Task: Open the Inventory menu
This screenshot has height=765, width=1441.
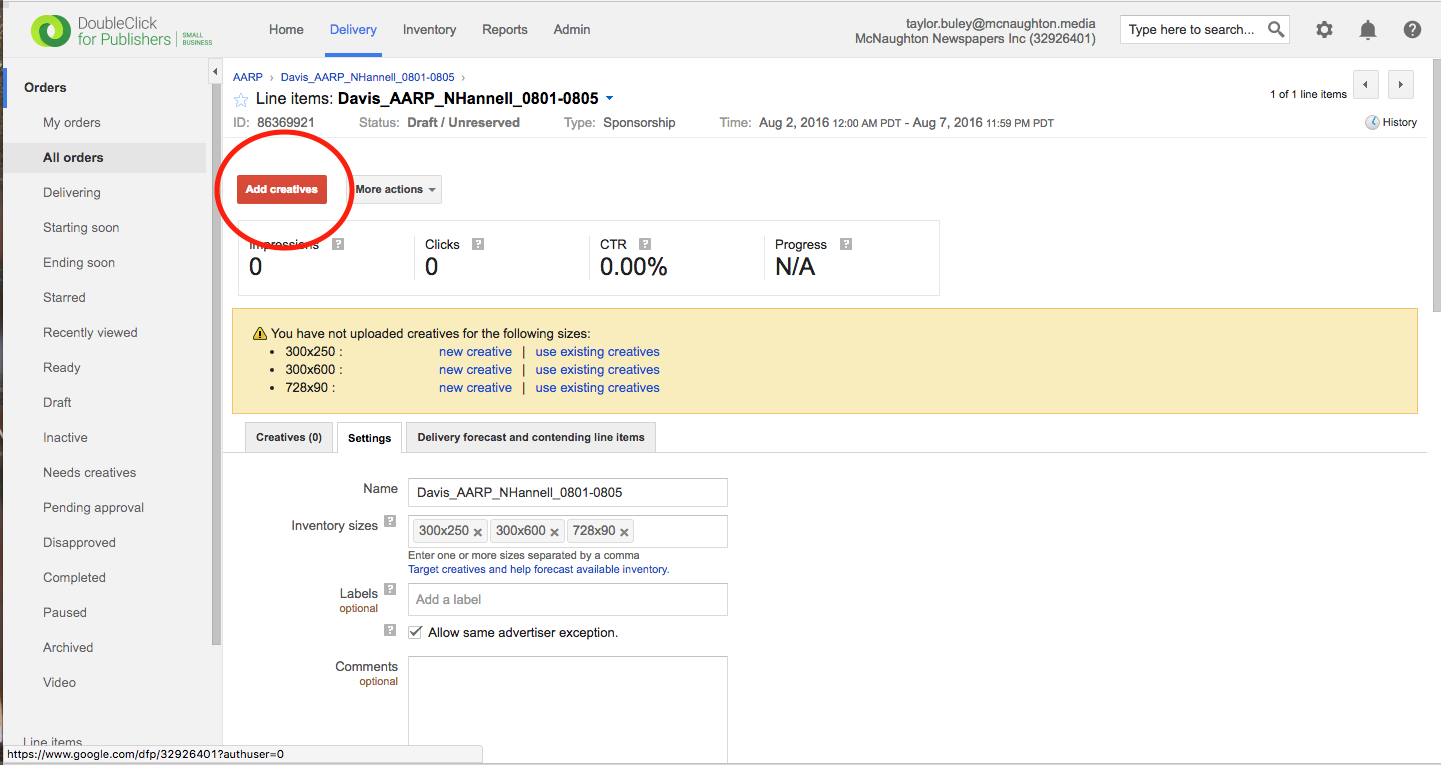Action: pos(429,29)
